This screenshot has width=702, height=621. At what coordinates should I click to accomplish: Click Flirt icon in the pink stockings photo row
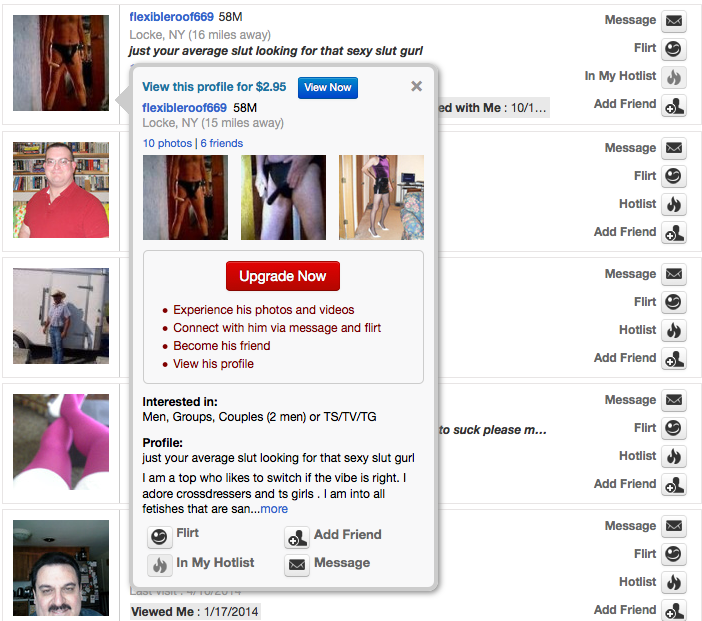tap(674, 429)
